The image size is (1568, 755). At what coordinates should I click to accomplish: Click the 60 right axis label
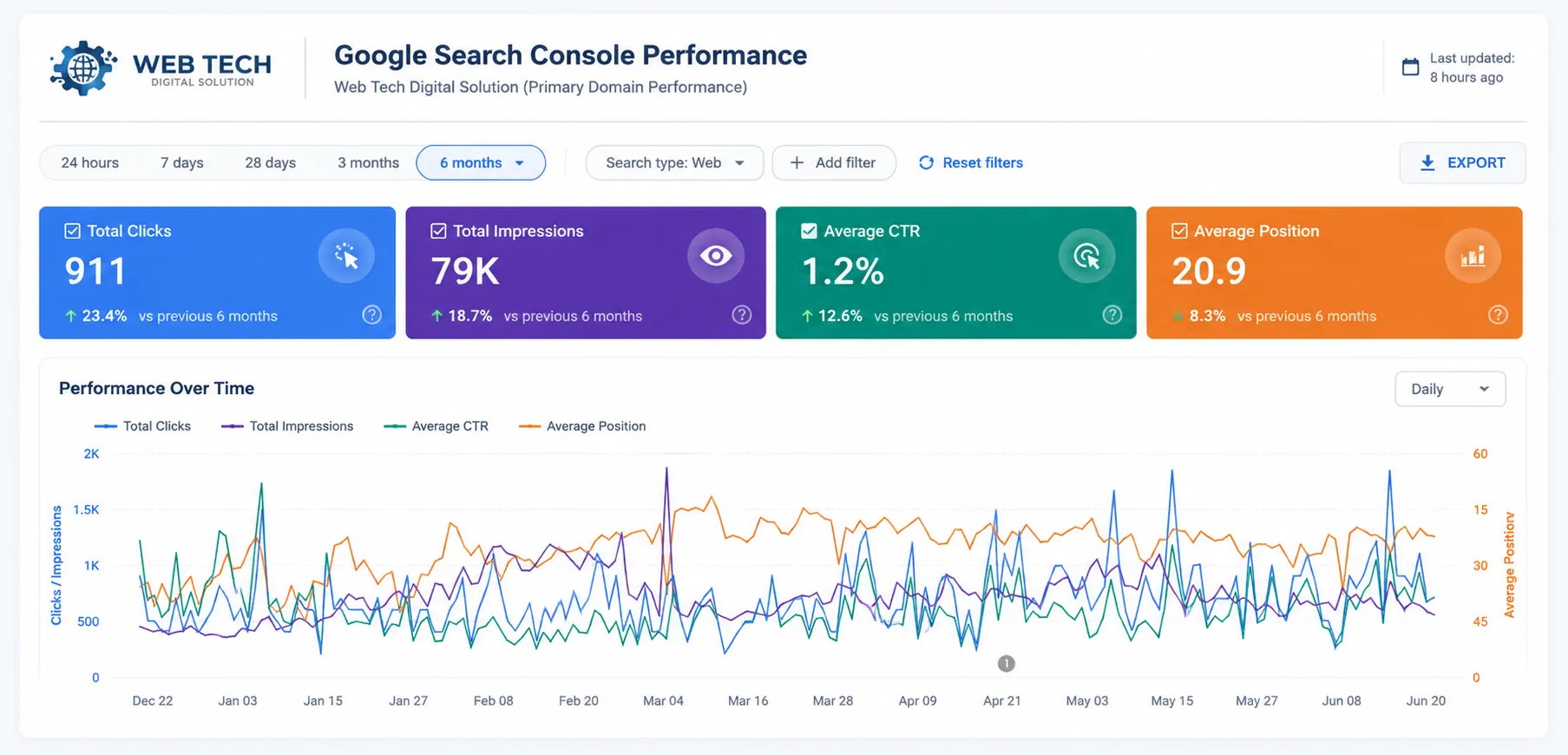click(1480, 454)
